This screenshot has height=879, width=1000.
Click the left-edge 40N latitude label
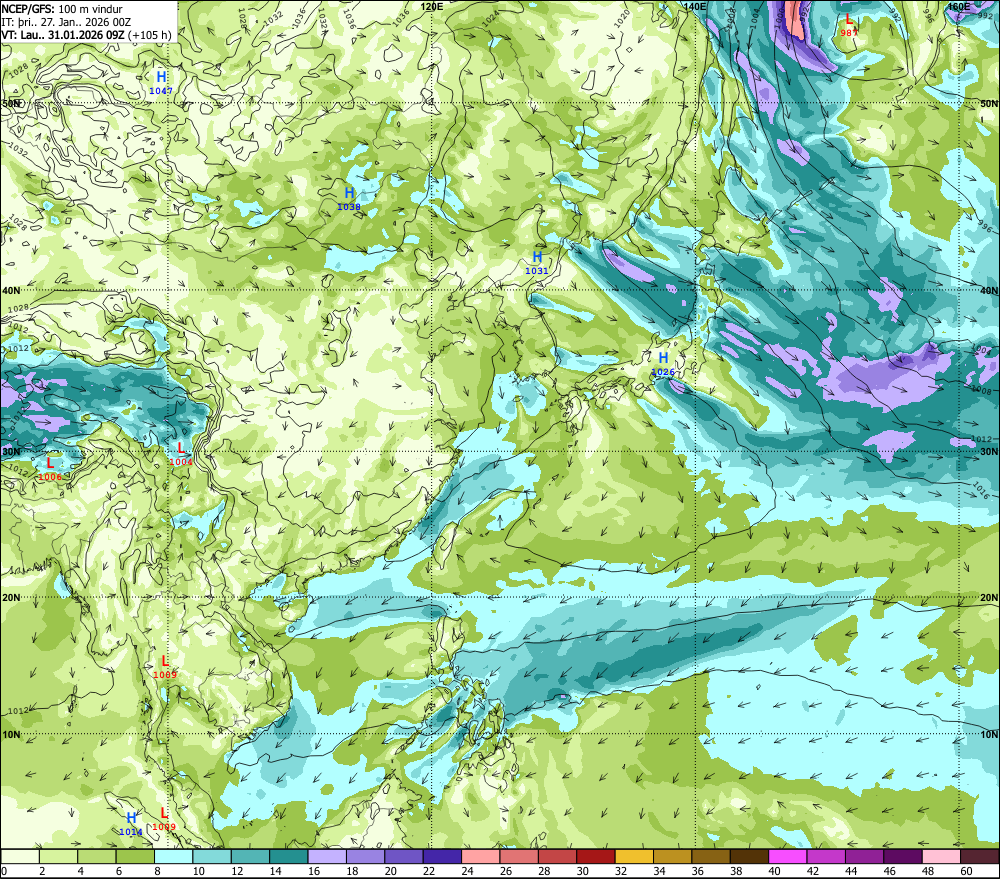coord(11,290)
